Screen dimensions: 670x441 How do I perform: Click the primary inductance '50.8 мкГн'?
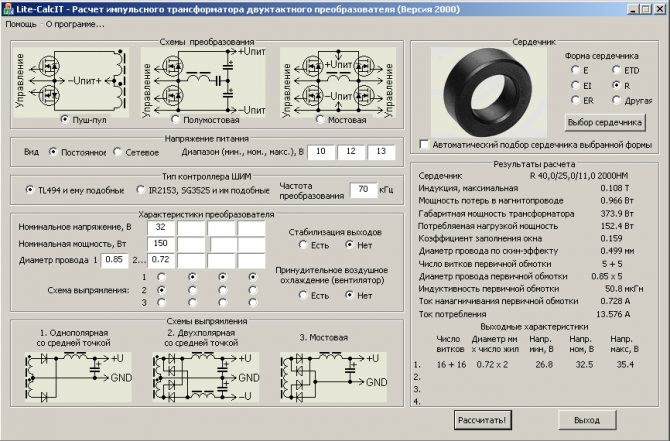624,288
